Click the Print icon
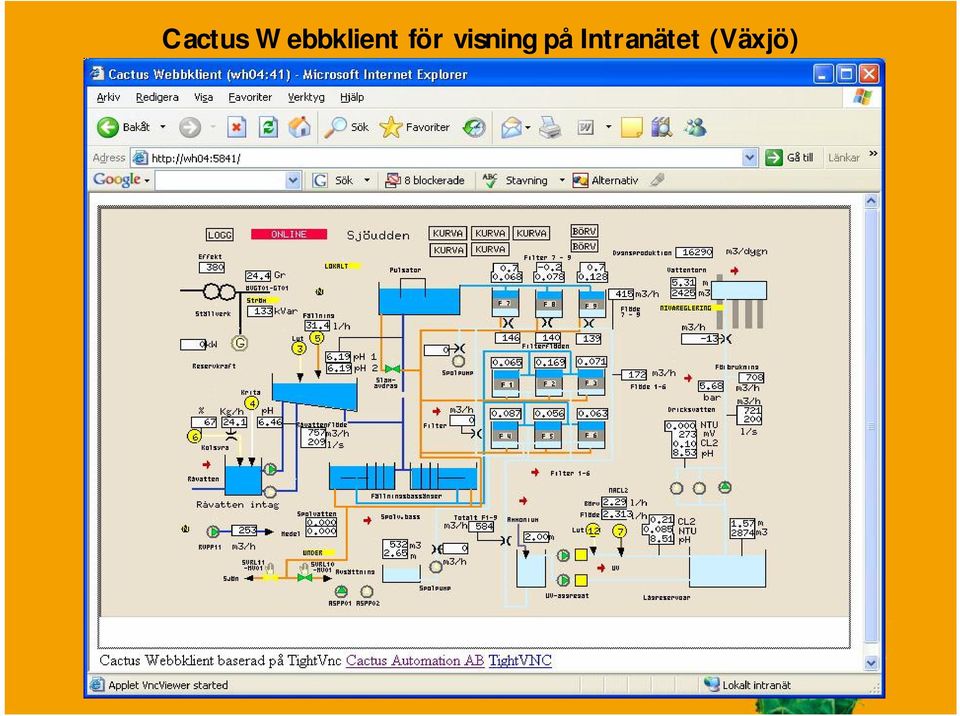 [x=550, y=127]
